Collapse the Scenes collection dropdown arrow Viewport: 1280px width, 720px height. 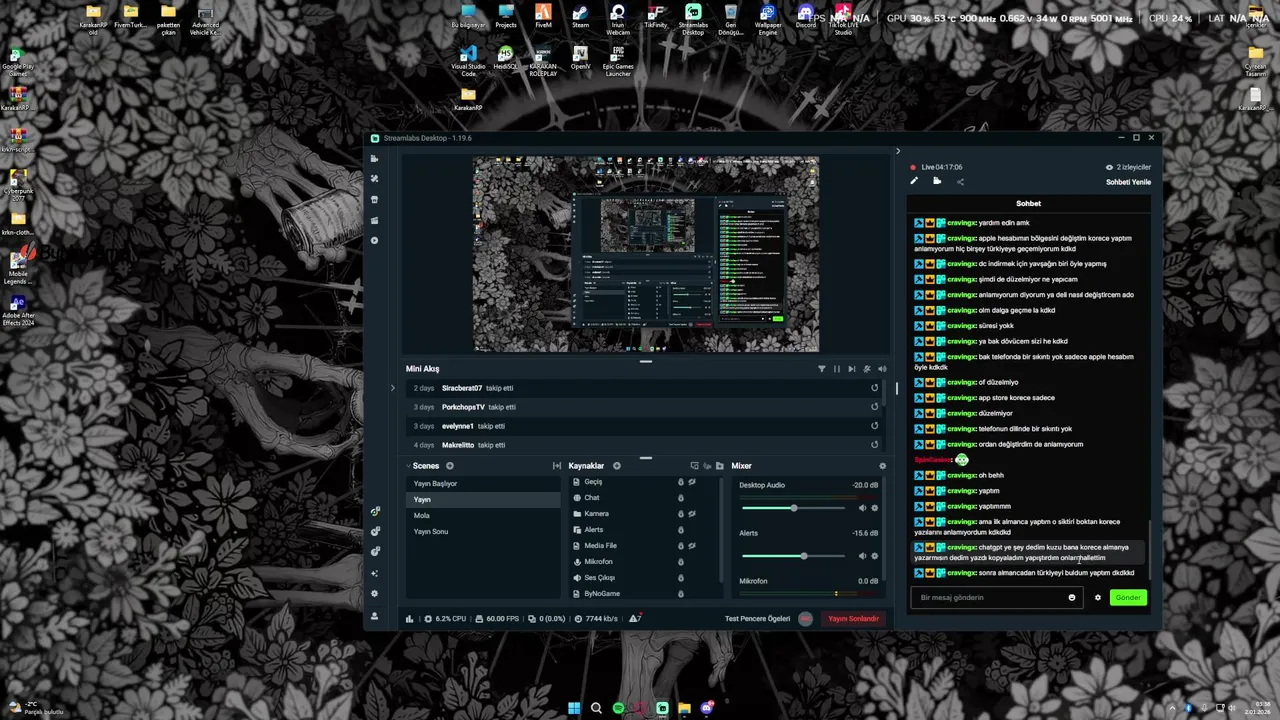409,466
